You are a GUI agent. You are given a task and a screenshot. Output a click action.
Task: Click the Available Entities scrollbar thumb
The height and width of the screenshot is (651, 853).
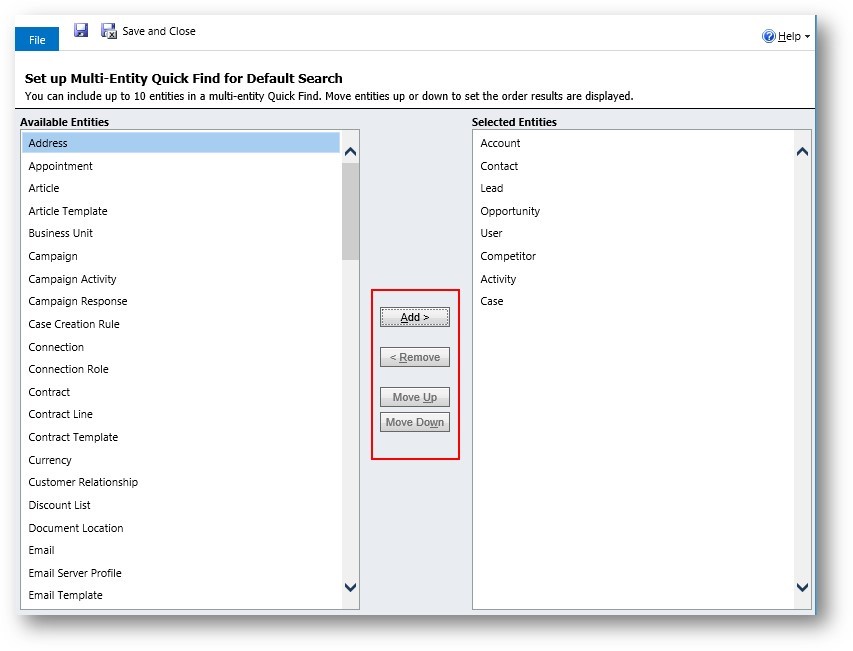pos(350,212)
